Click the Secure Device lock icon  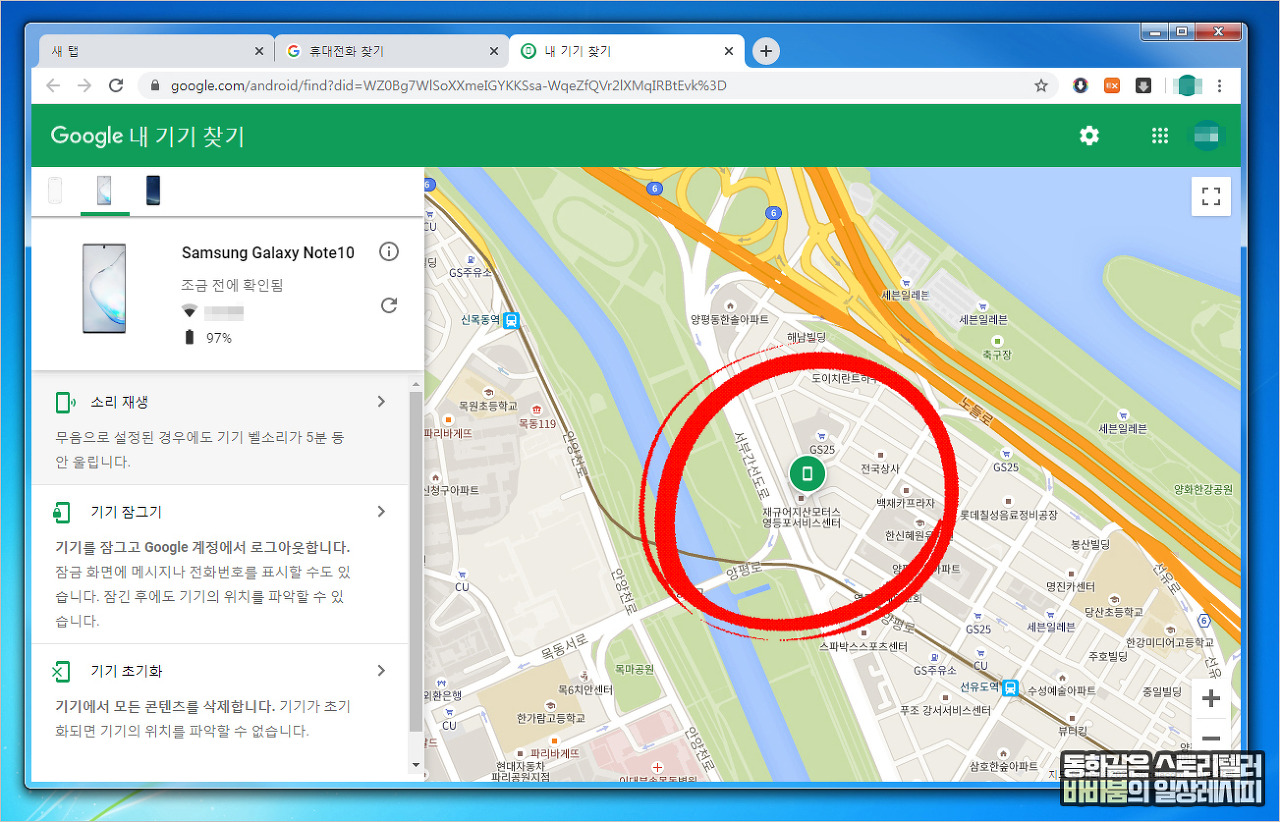click(62, 512)
